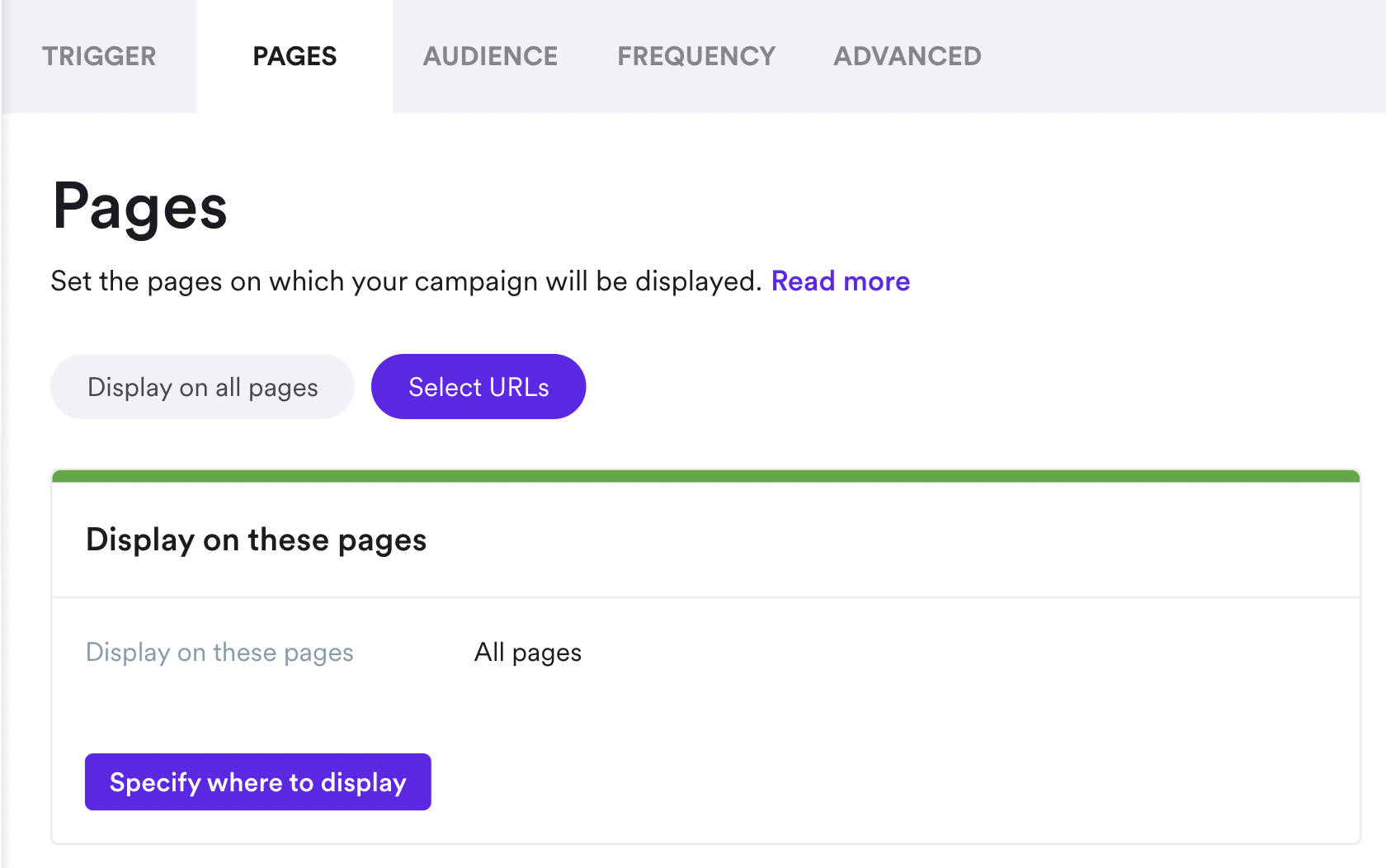
Task: Open the ADVANCED settings tab
Action: coord(907,56)
